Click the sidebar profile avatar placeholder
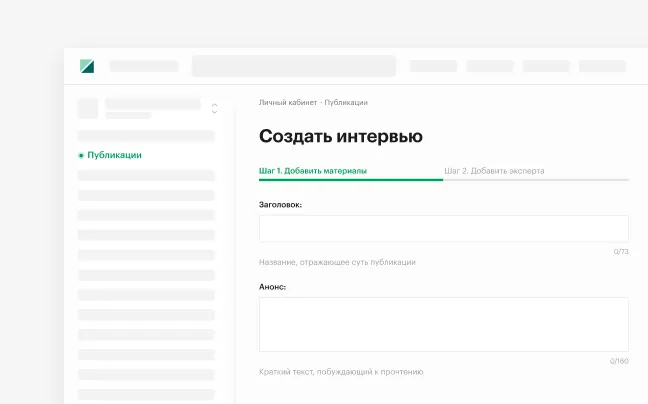Screen dimensions: 648x404 point(88,108)
